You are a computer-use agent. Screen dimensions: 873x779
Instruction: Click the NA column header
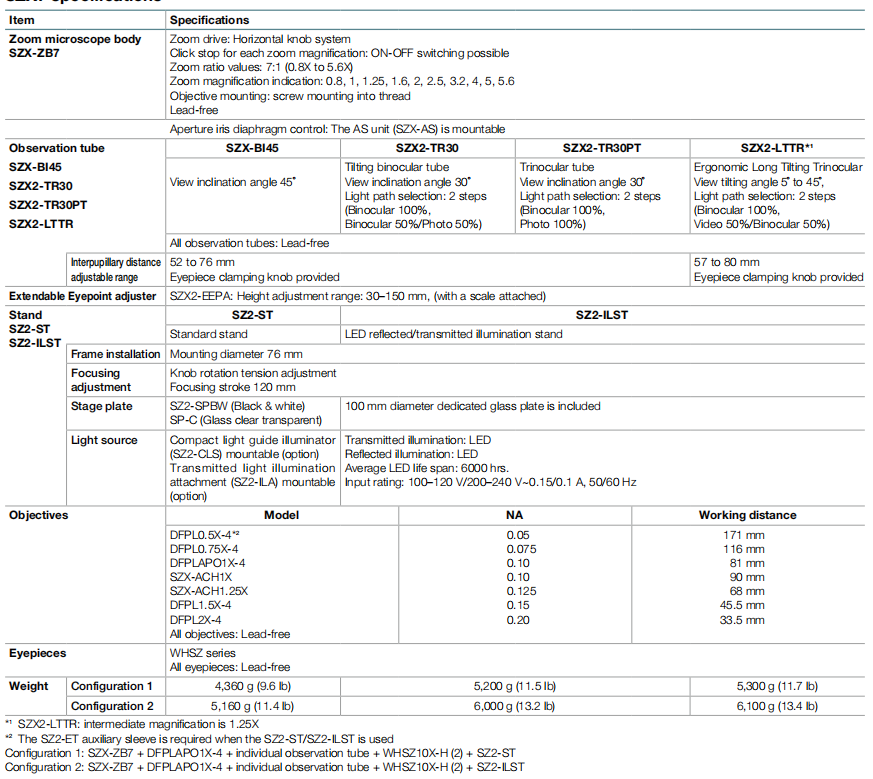tap(514, 516)
